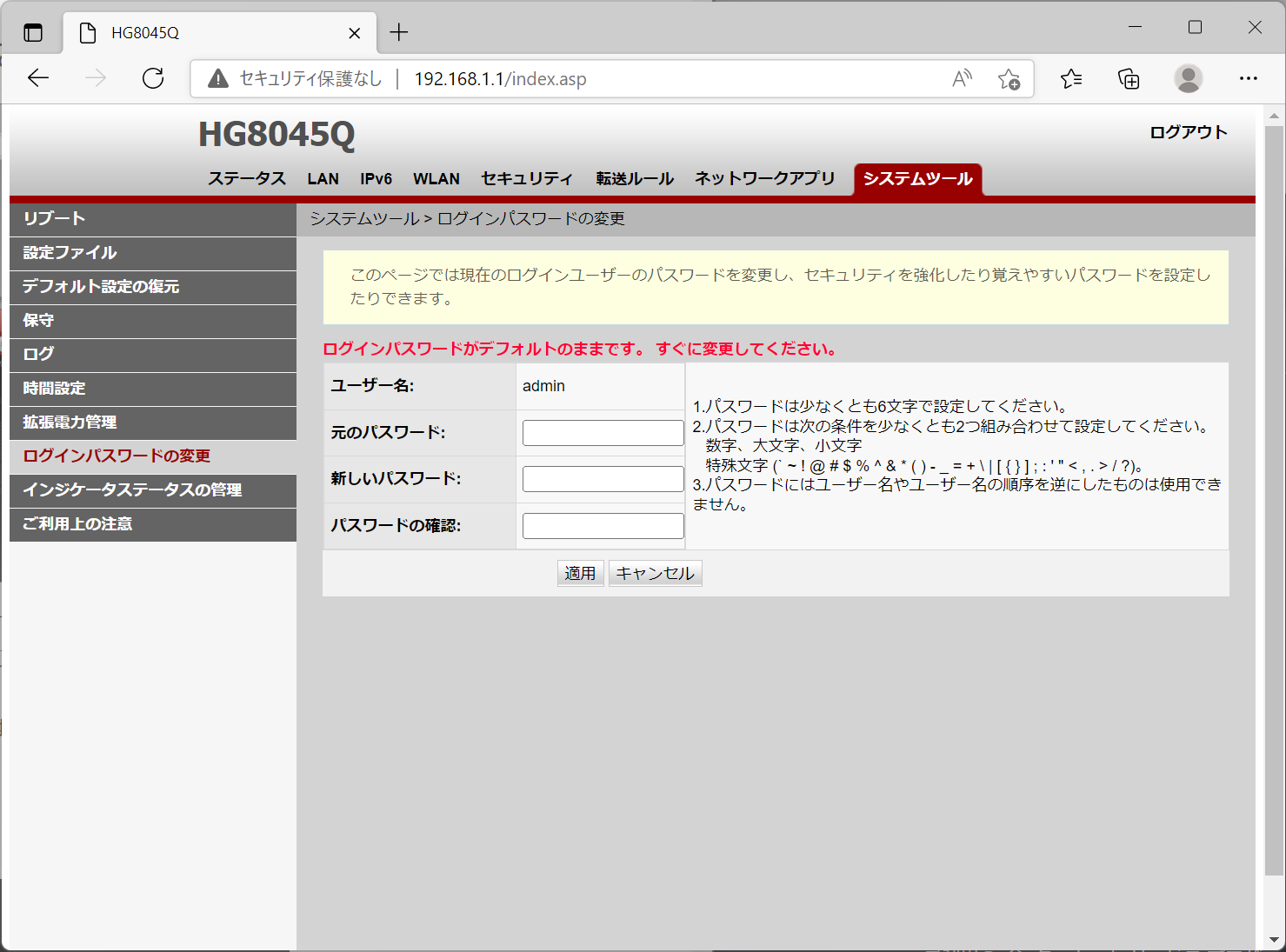The image size is (1286, 952).
Task: Open the セキュリティ tab
Action: 527,178
